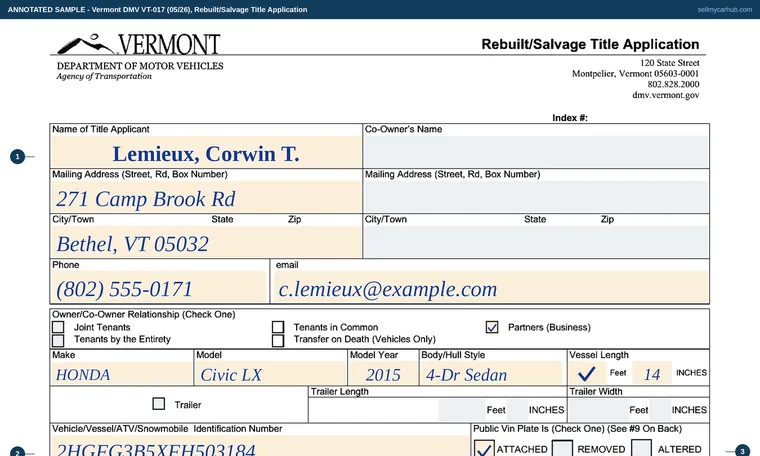Viewport: 760px width, 456px height.
Task: Click the Agency of Transportation text
Action: coord(104,76)
